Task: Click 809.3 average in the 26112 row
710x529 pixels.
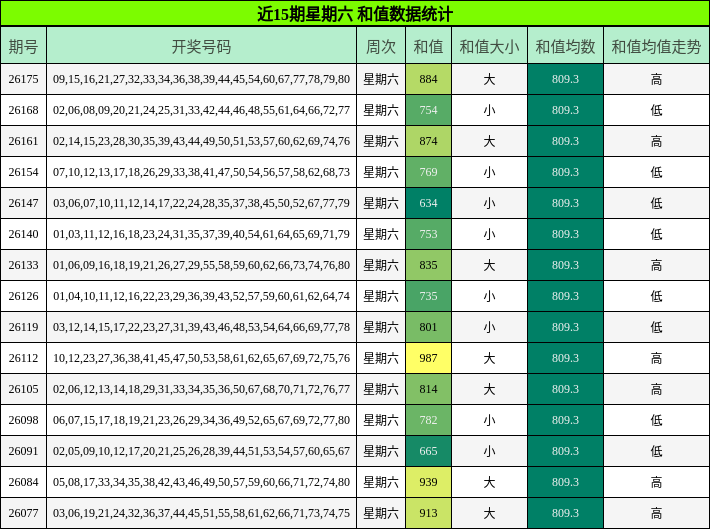Action: pyautogui.click(x=565, y=358)
